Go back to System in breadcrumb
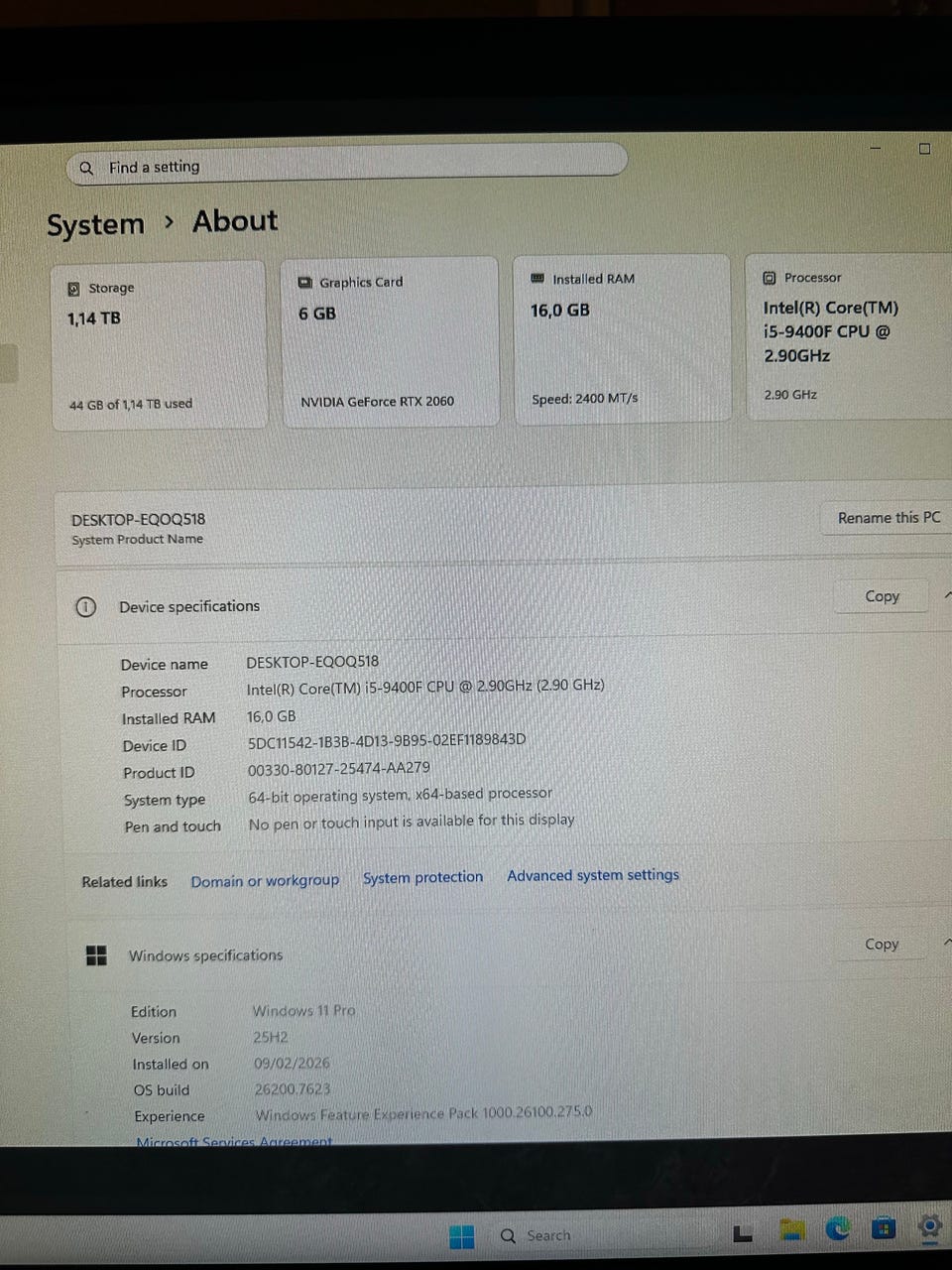 pyautogui.click(x=96, y=225)
